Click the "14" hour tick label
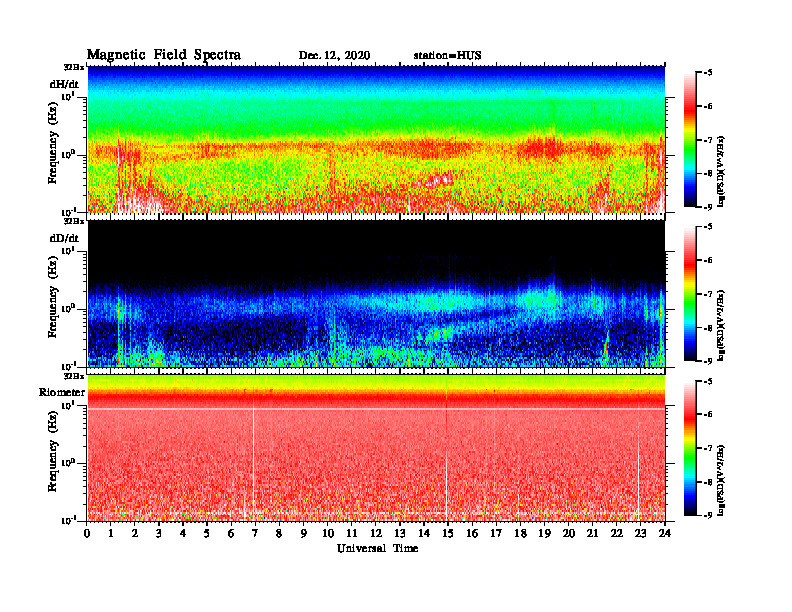 [424, 534]
